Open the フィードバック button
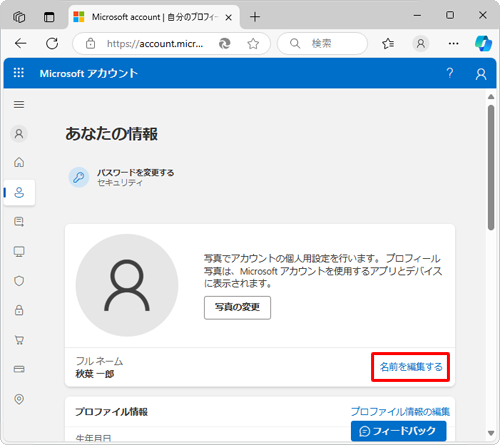 coord(399,431)
